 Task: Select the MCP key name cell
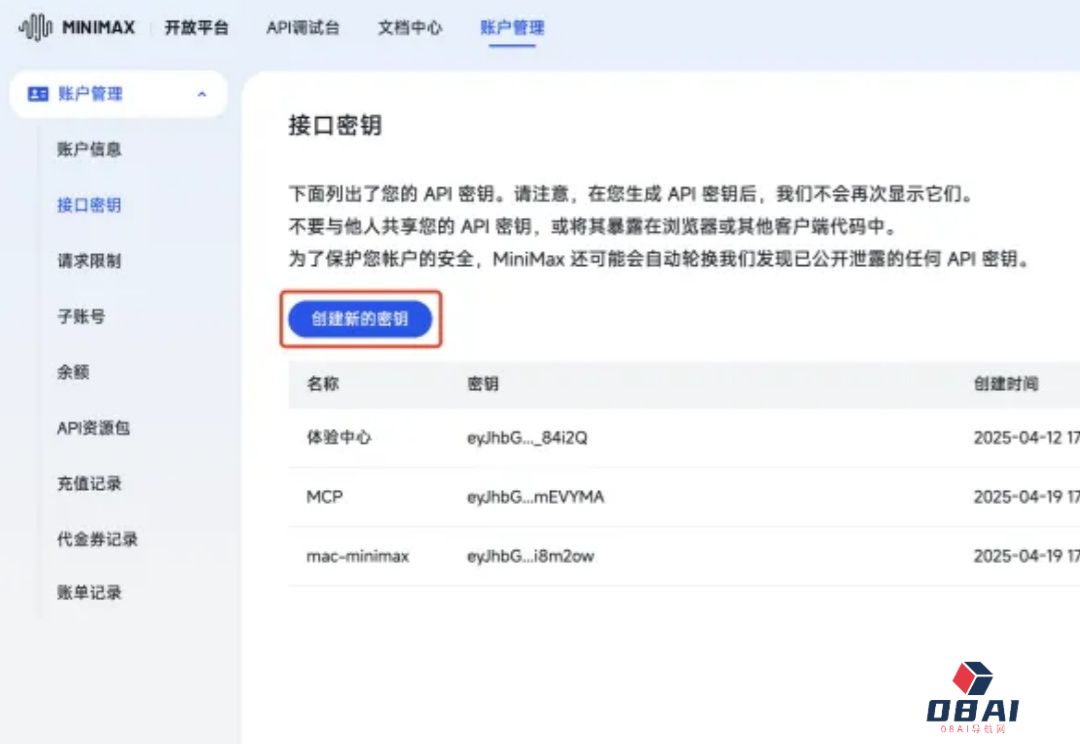click(x=324, y=497)
